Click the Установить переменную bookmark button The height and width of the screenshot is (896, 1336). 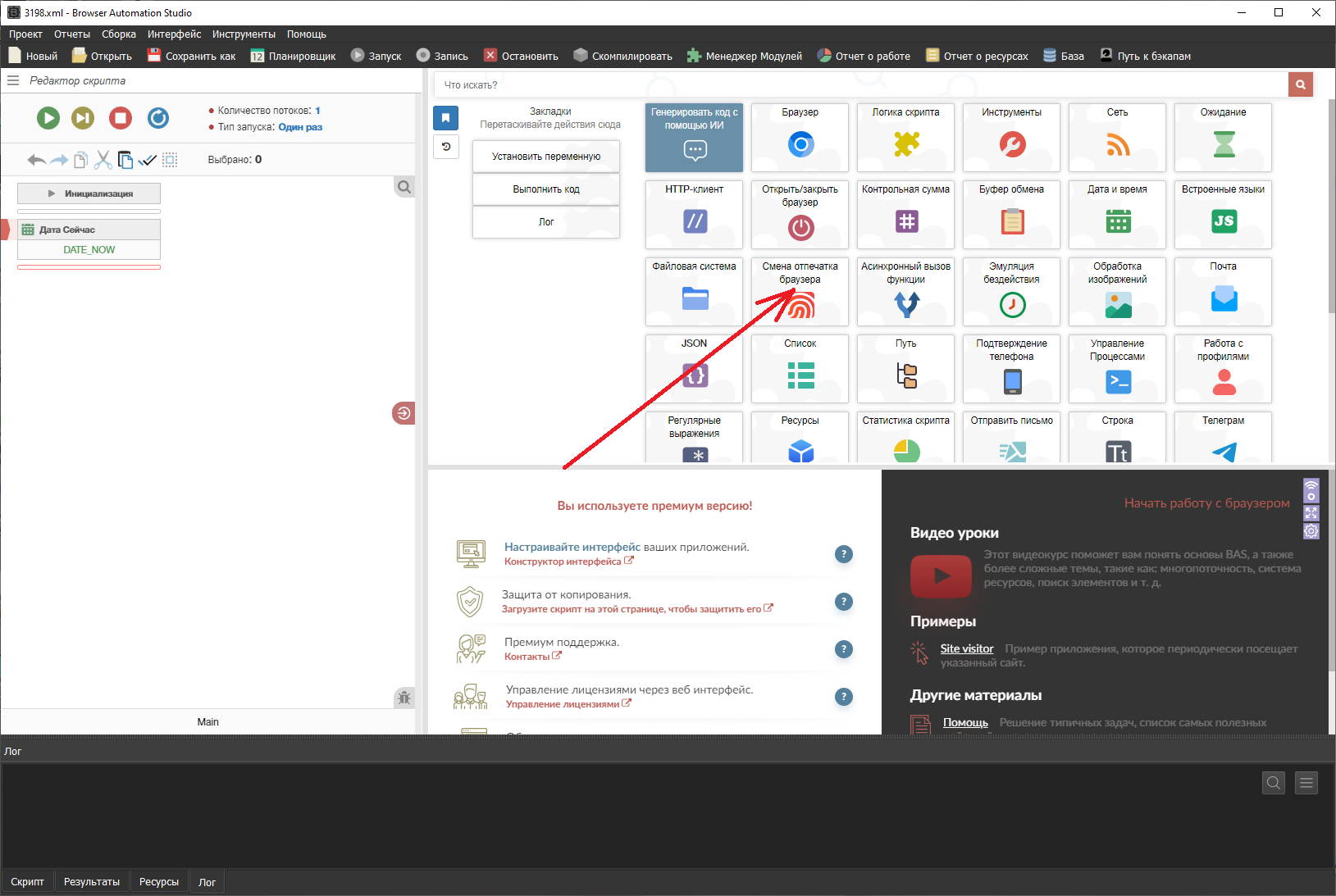pos(545,157)
